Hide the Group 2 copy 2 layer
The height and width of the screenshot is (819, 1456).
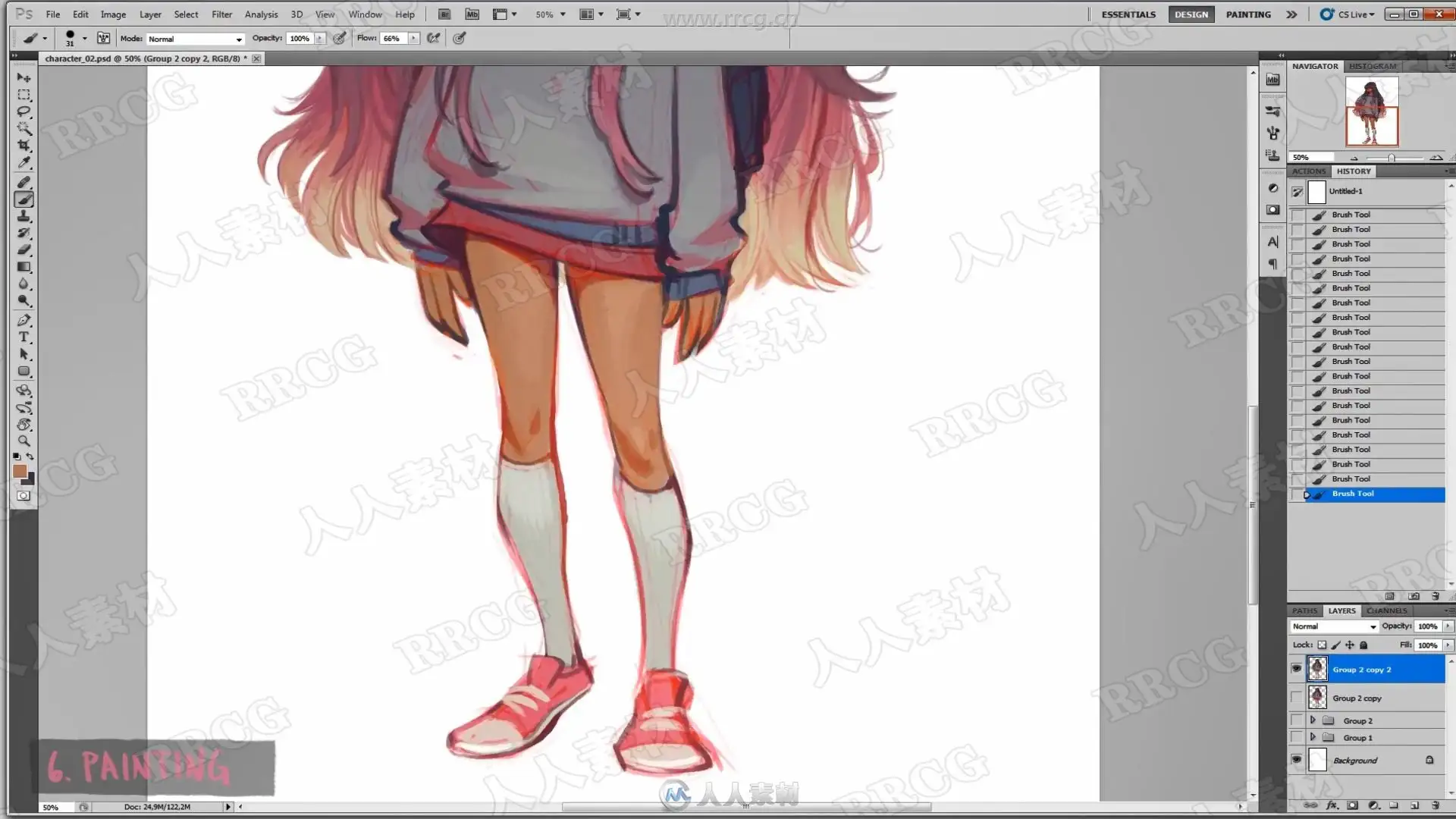[x=1296, y=669]
